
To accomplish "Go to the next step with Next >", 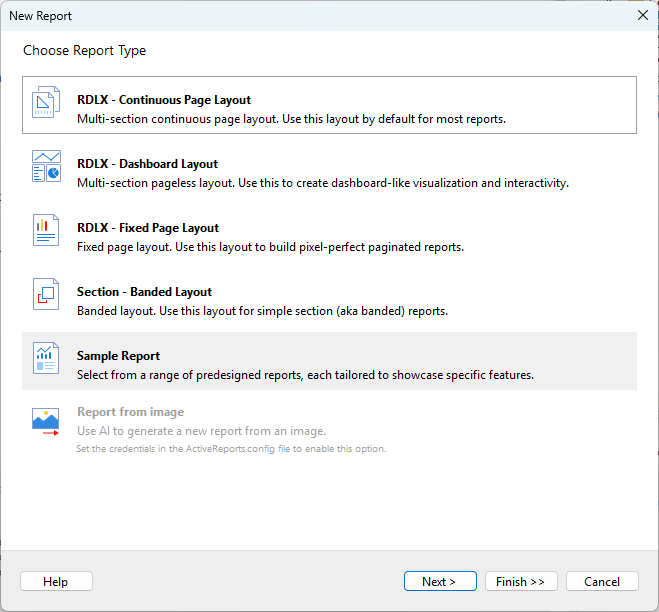I will (440, 582).
